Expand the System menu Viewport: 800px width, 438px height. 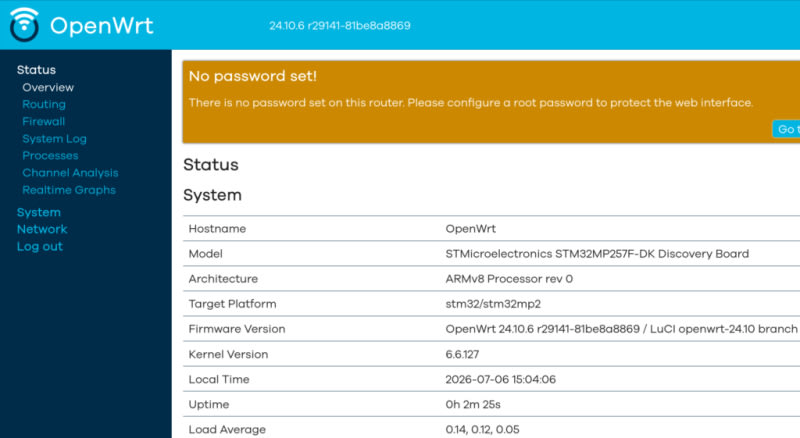[x=39, y=212]
